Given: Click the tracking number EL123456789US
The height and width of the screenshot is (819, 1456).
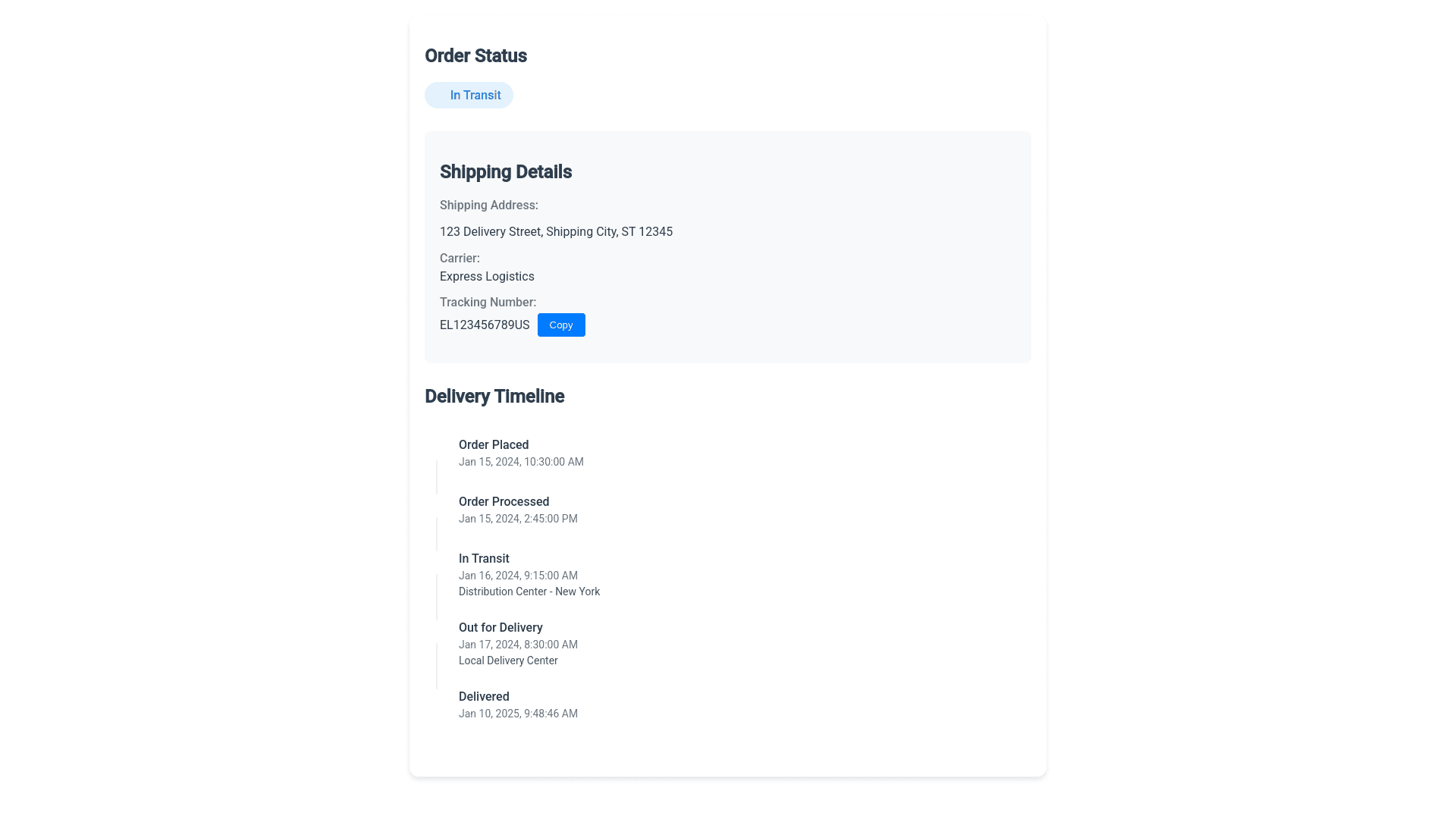Looking at the screenshot, I should (x=485, y=325).
